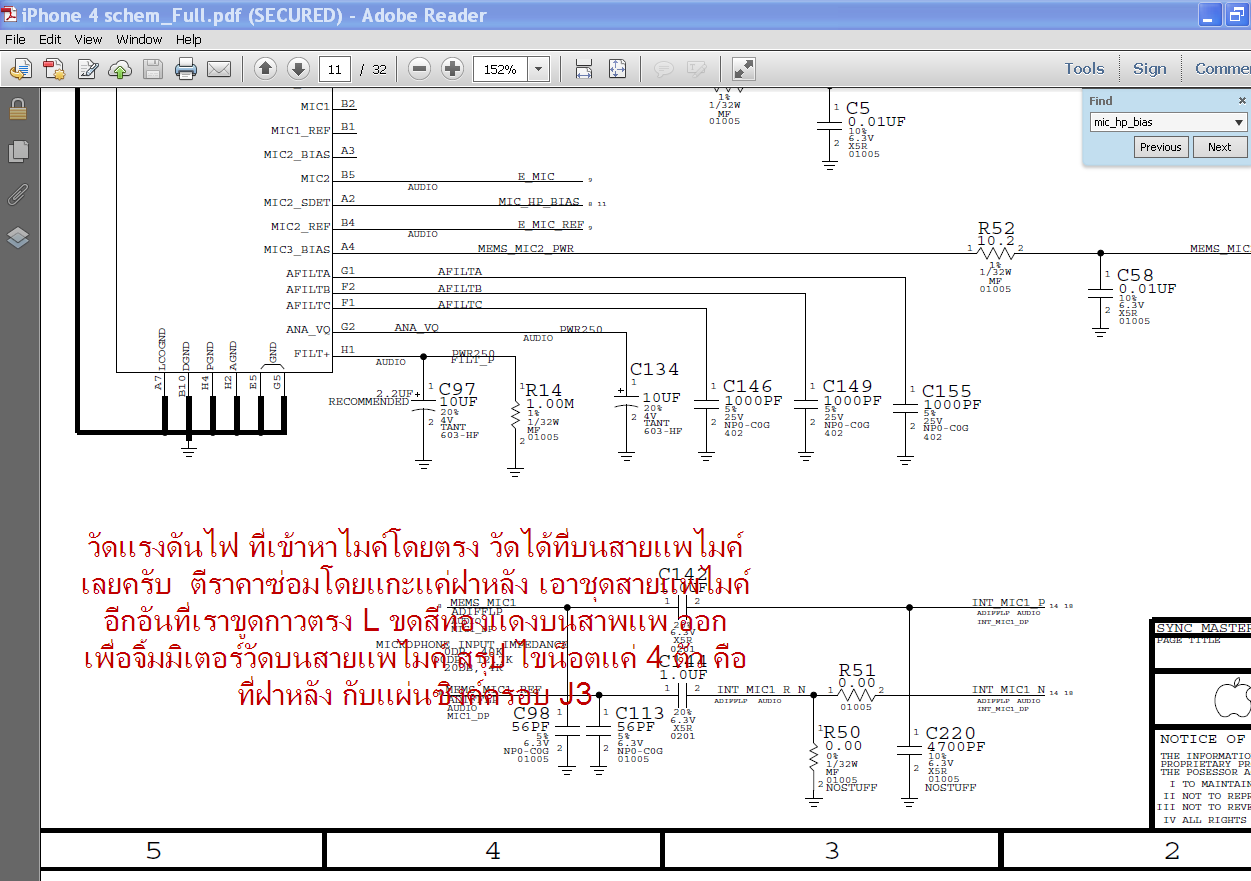Screen dimensions: 1251x881
Task: Click the highlight text icon
Action: (x=697, y=69)
